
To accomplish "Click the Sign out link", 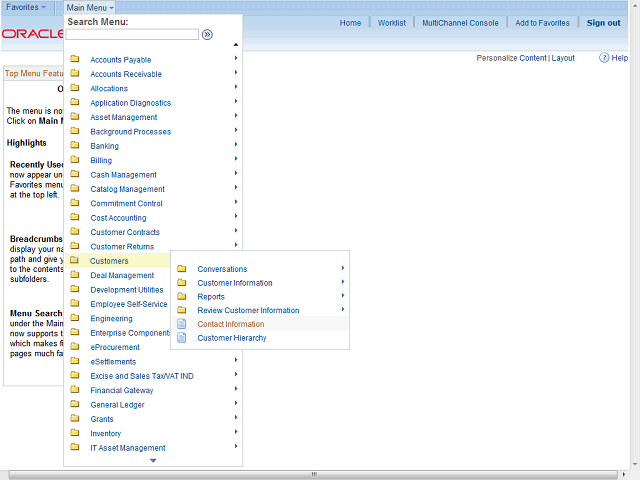I will coord(603,23).
